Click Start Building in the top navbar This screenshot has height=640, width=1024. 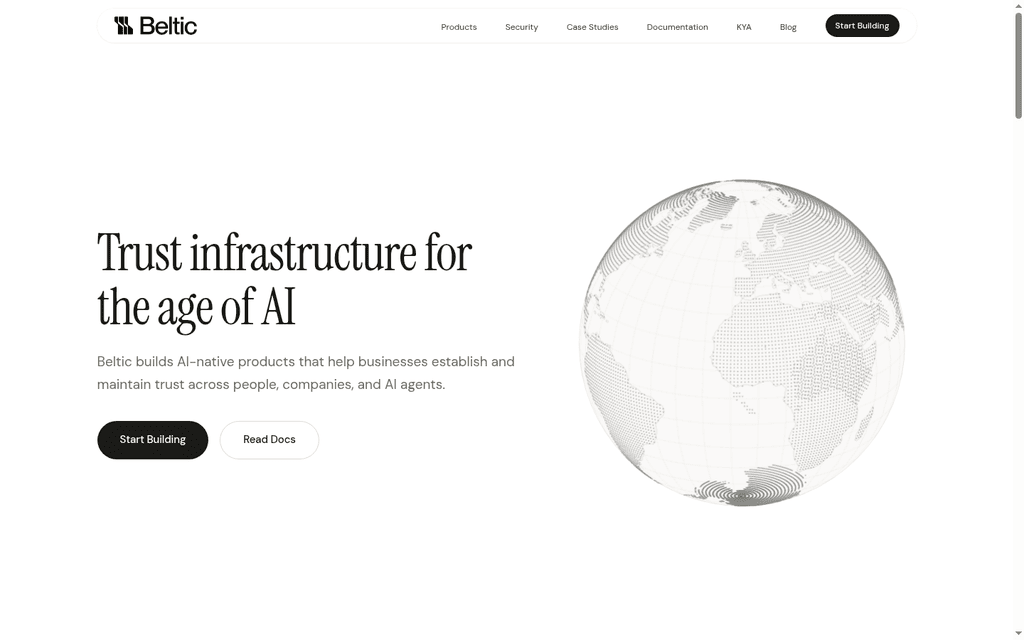(x=861, y=25)
